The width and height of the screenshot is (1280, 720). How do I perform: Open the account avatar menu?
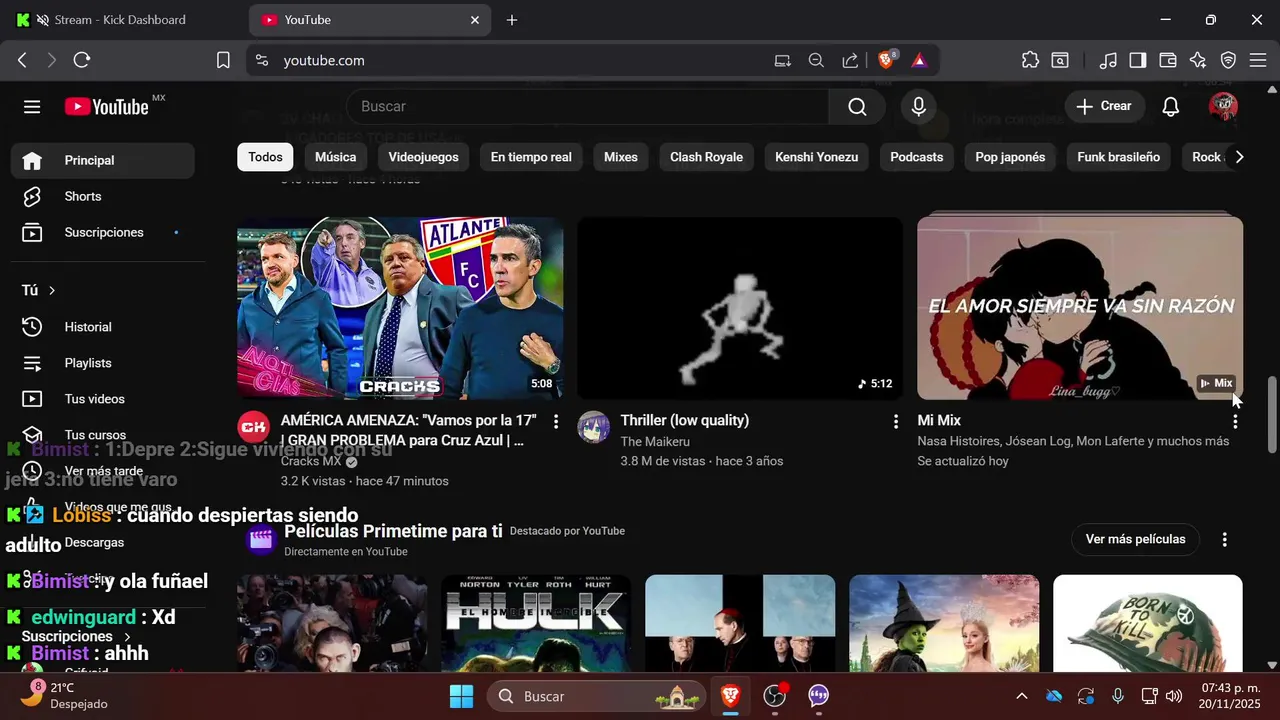[x=1223, y=106]
